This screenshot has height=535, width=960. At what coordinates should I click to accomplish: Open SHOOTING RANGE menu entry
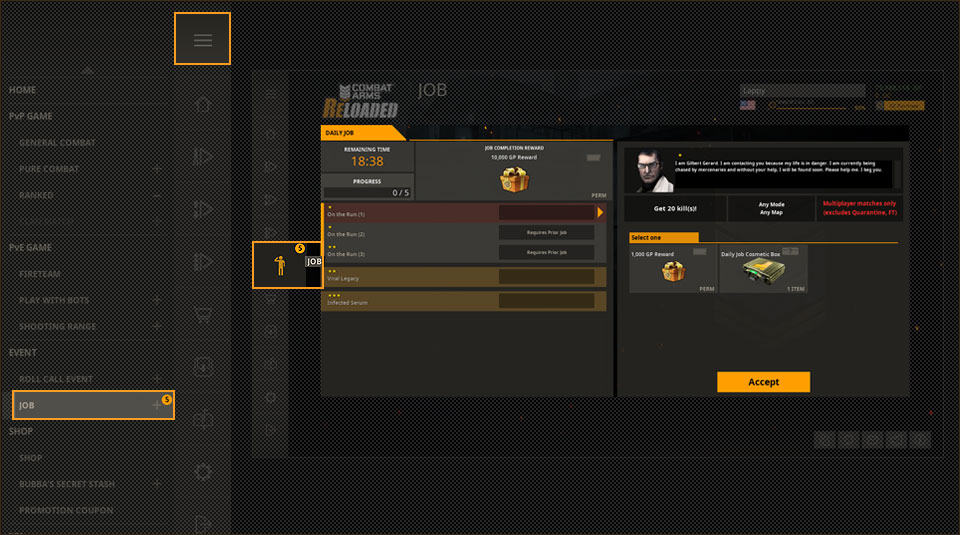click(x=58, y=327)
